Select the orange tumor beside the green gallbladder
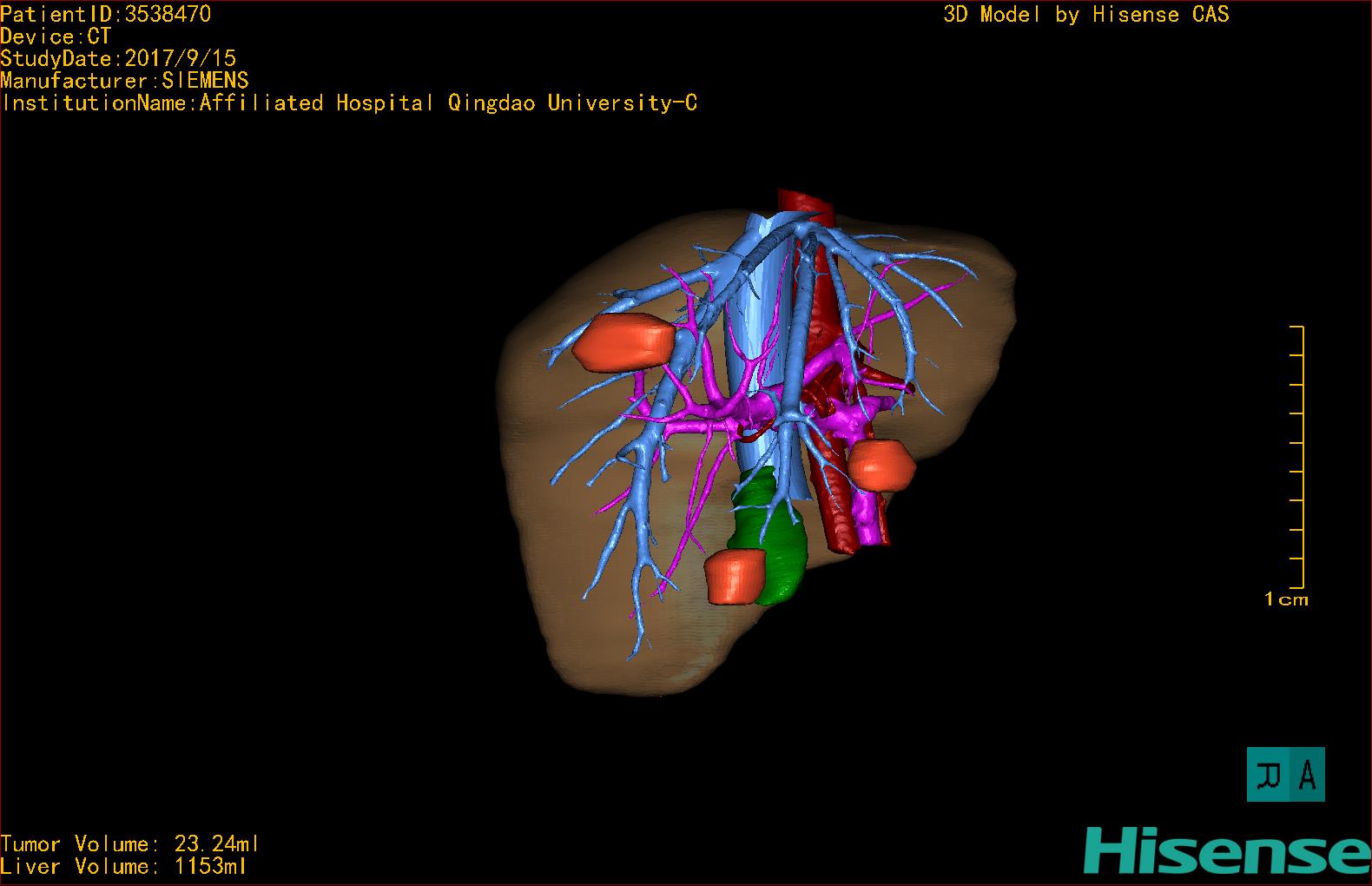 [x=734, y=576]
